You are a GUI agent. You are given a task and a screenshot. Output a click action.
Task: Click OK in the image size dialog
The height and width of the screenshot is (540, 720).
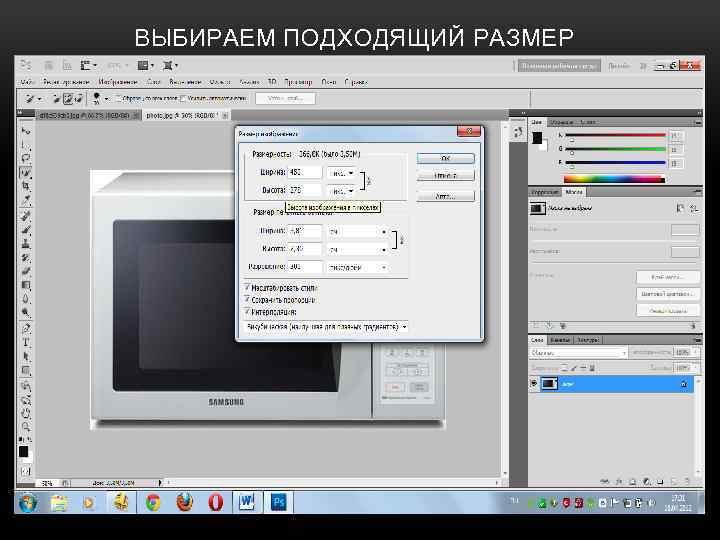445,158
